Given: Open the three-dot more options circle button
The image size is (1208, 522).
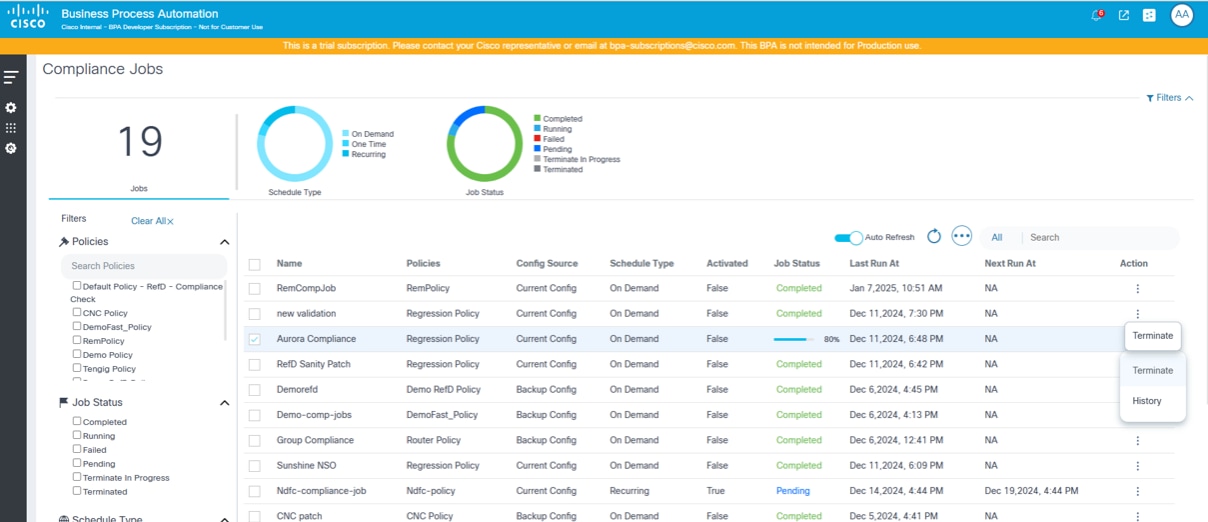Looking at the screenshot, I should click(962, 237).
